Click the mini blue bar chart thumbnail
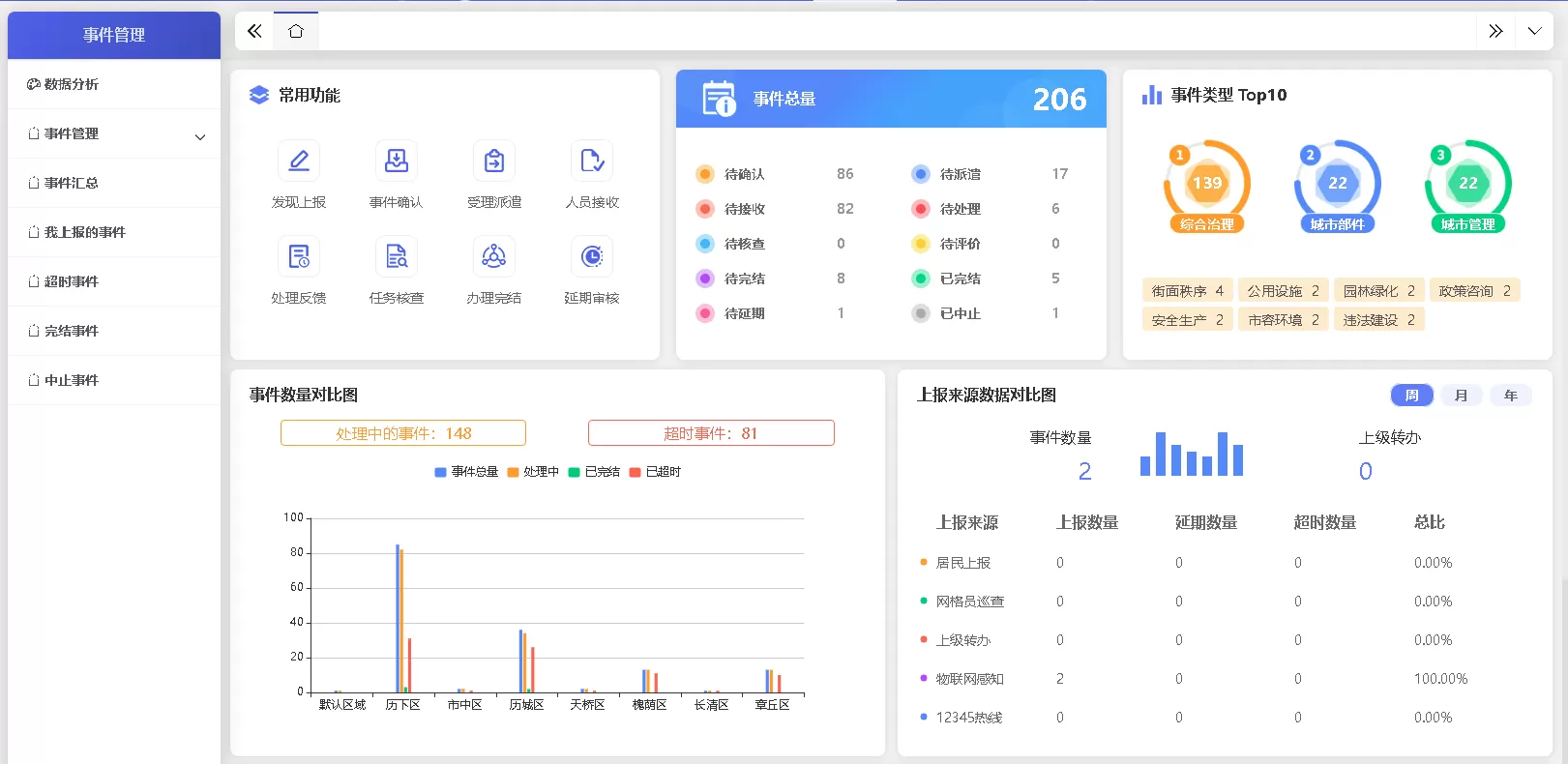 point(1192,454)
